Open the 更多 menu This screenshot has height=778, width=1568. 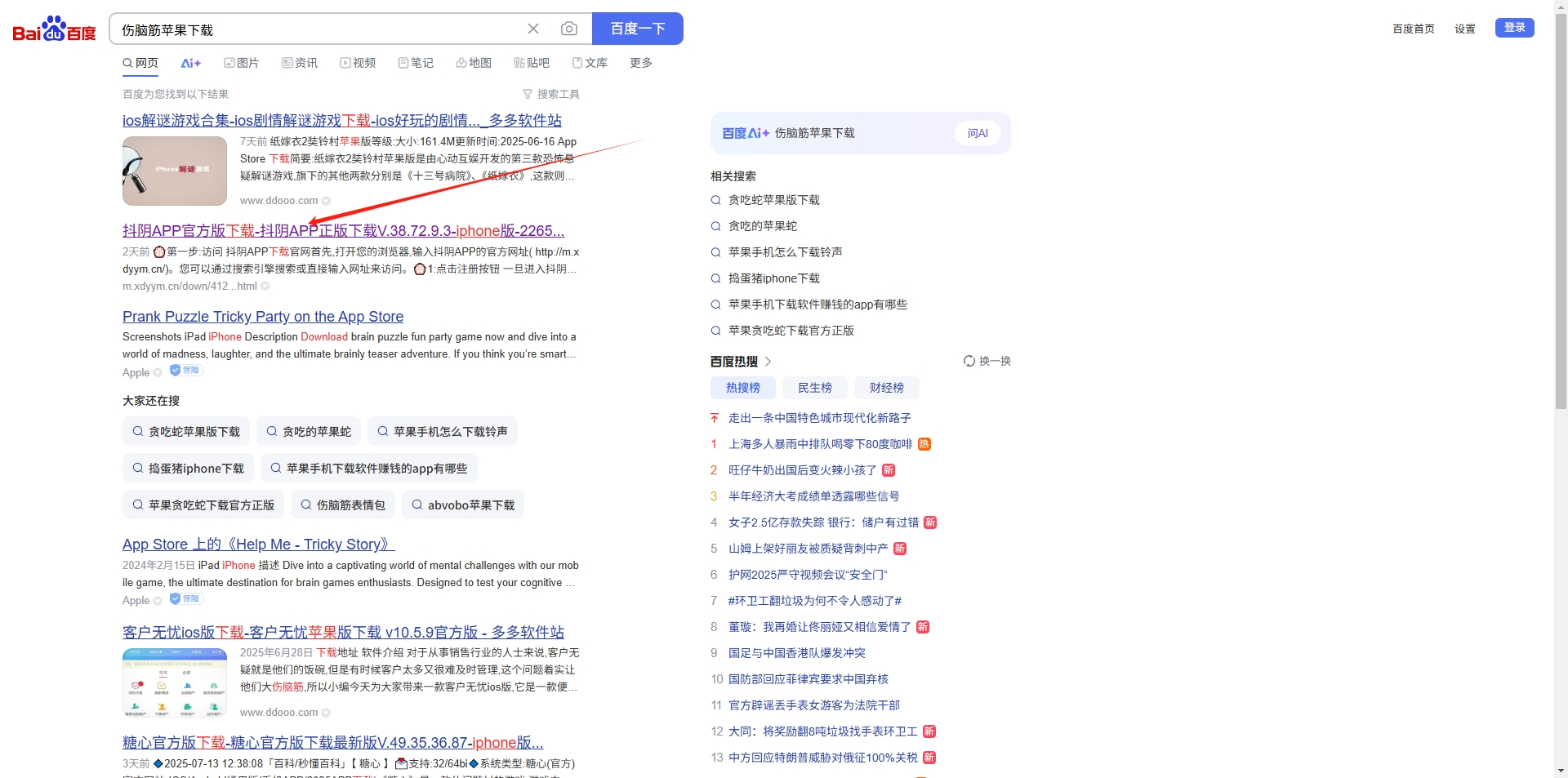tap(641, 63)
